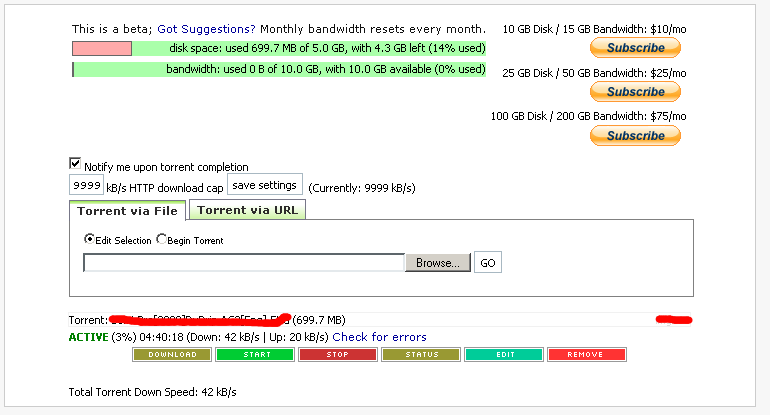Click the red STOP torrent button
Viewport: 770px width, 415px height.
[x=338, y=355]
